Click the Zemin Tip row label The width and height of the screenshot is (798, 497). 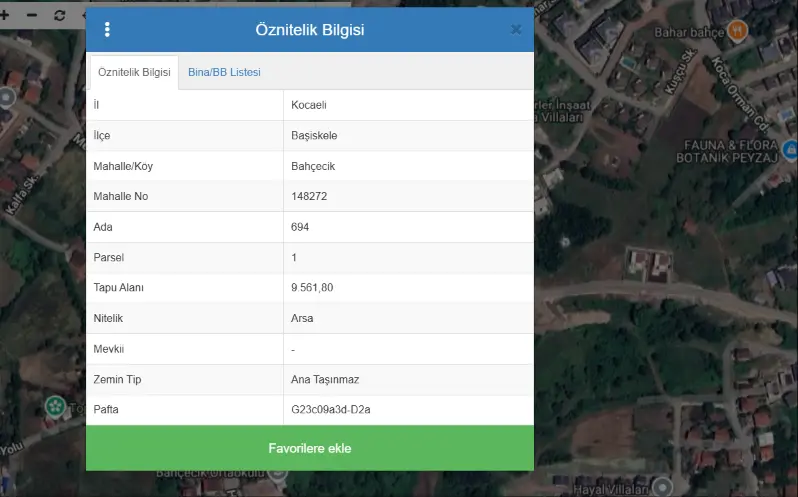(117, 379)
